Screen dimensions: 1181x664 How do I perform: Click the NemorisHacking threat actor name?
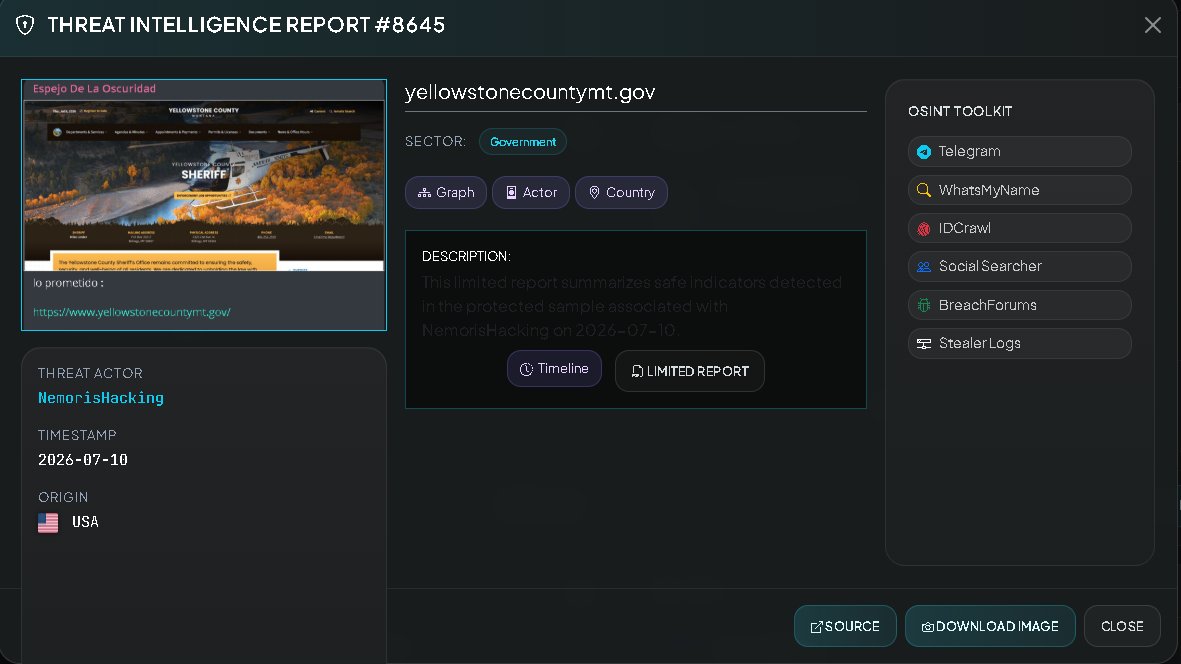coord(101,397)
